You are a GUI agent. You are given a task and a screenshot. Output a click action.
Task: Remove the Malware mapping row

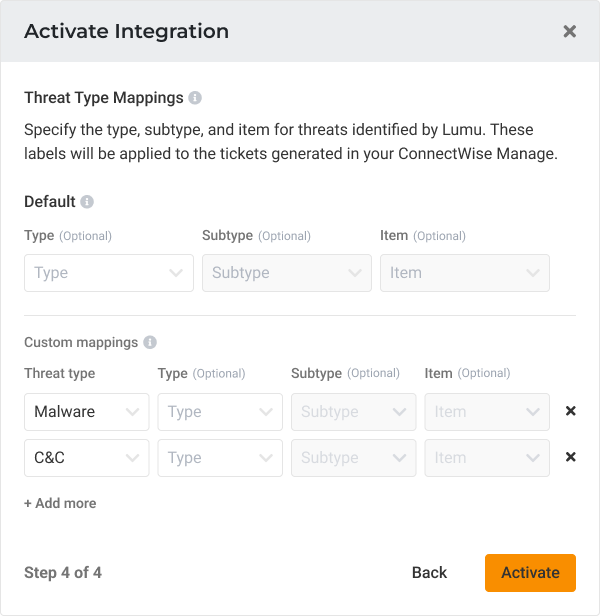571,411
